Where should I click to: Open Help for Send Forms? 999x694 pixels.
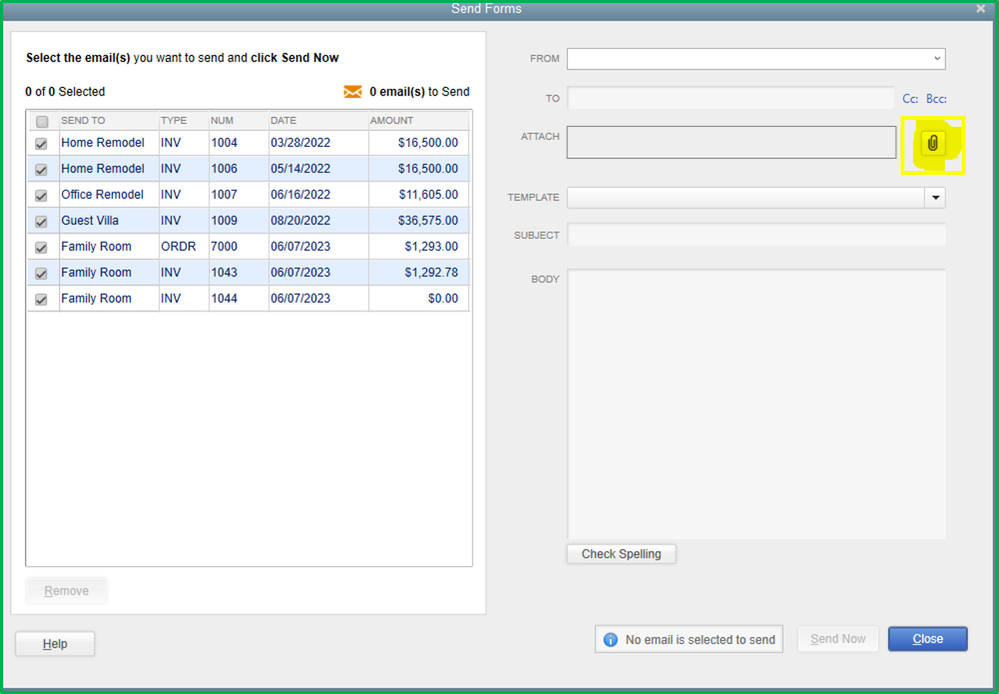[55, 644]
